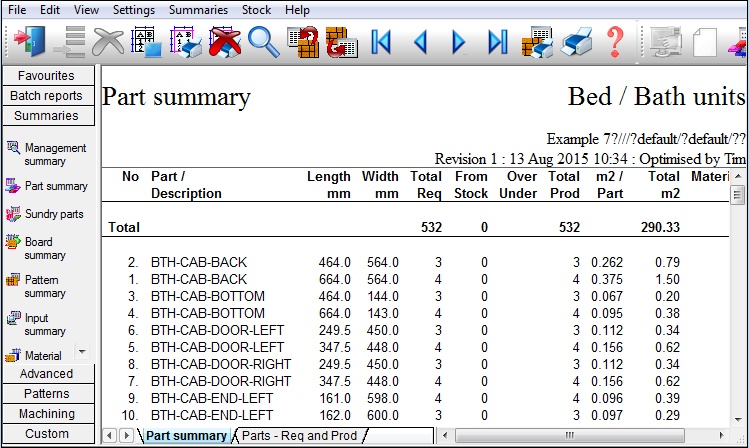Go to previous record arrow
Screen dimensions: 749x448
(x=420, y=42)
